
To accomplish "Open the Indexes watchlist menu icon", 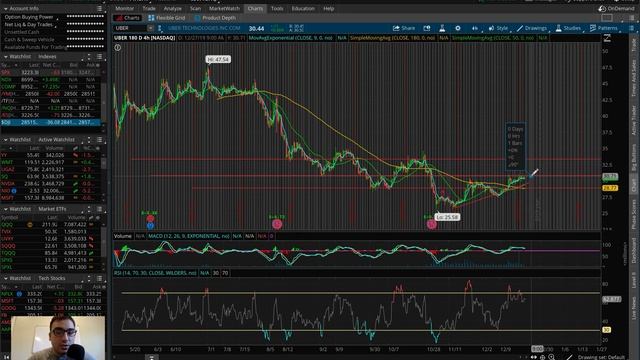I will point(100,57).
